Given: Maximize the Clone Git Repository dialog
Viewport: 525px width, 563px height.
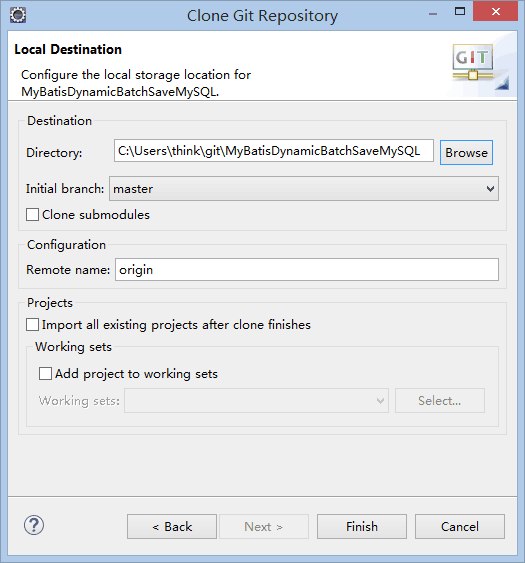Looking at the screenshot, I should pos(460,12).
